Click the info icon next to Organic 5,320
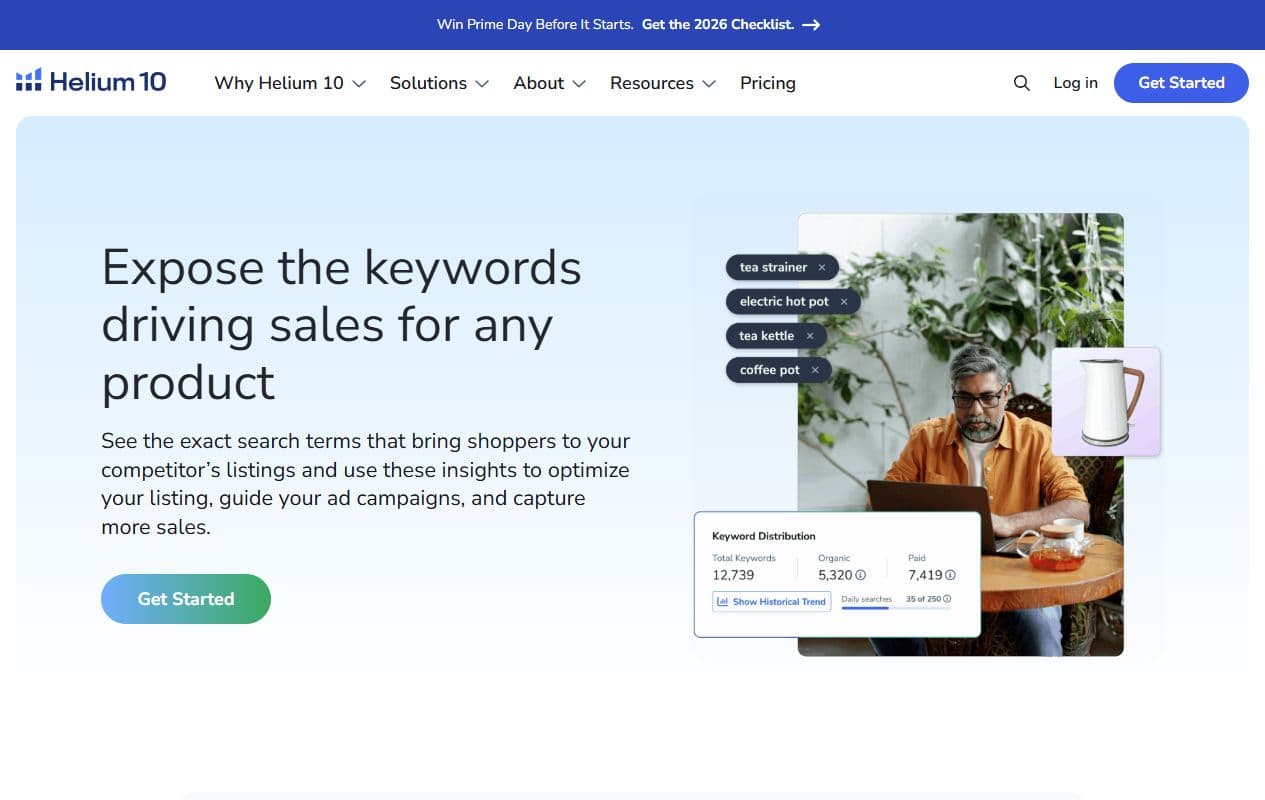The width and height of the screenshot is (1265, 800). click(861, 575)
